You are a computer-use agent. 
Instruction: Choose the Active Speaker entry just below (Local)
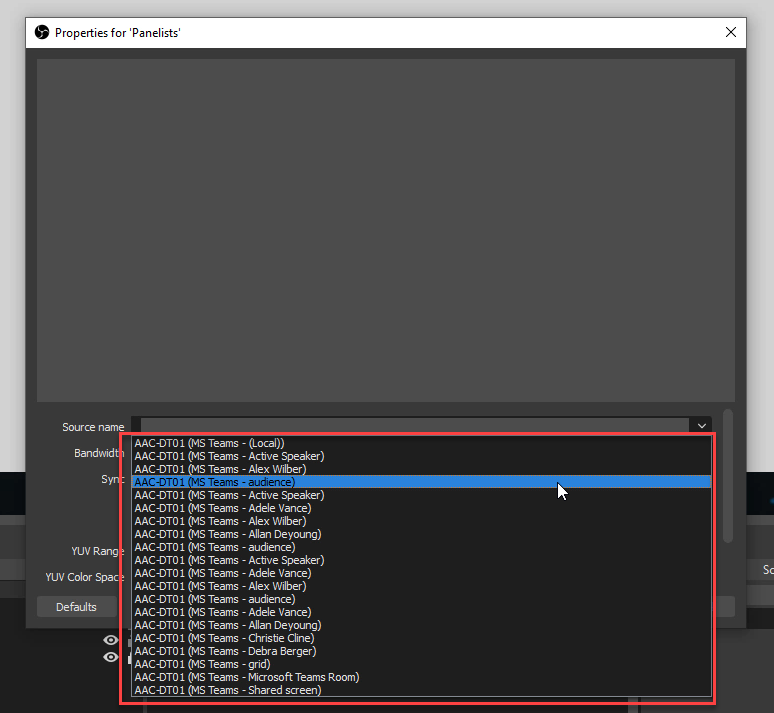coord(422,456)
